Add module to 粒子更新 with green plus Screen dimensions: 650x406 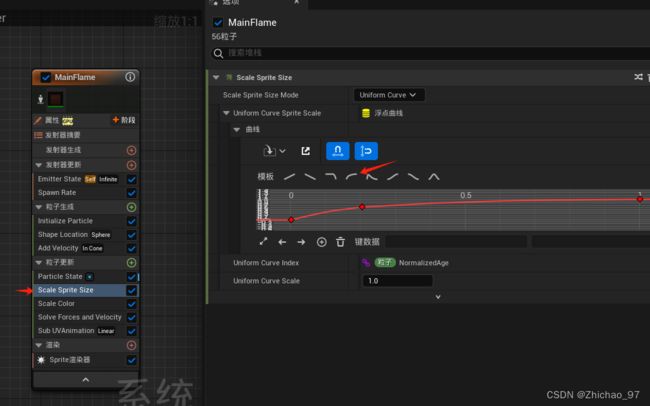coord(131,263)
